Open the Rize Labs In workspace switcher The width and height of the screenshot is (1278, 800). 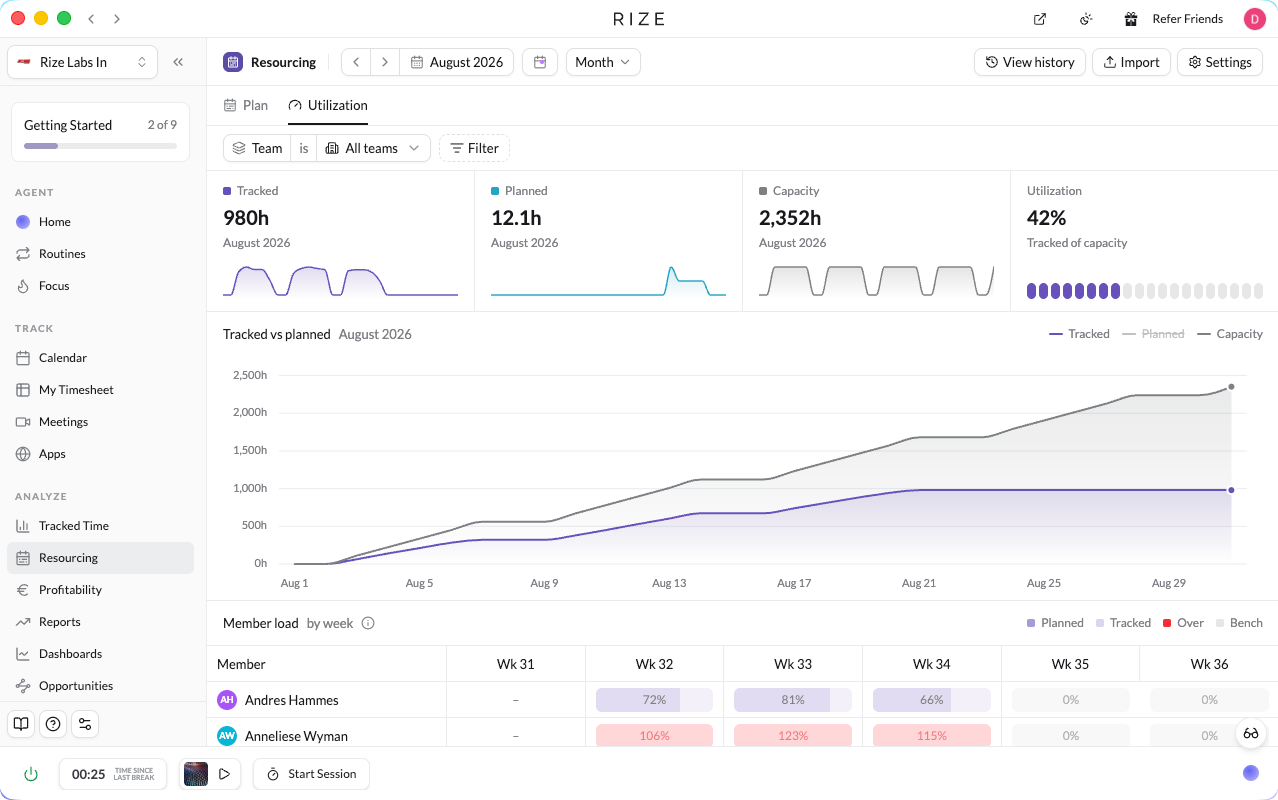[82, 62]
